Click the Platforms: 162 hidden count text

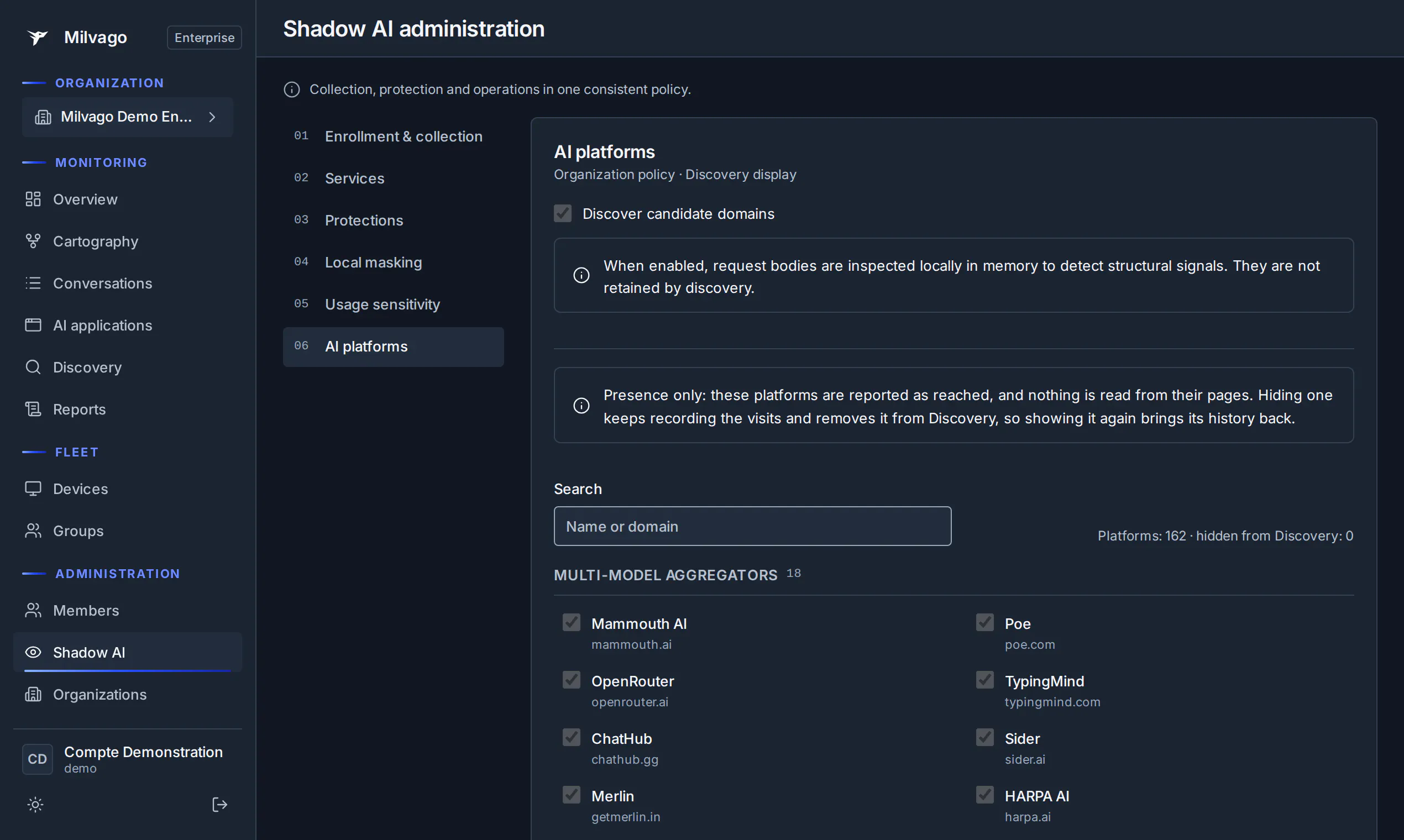tap(1225, 536)
